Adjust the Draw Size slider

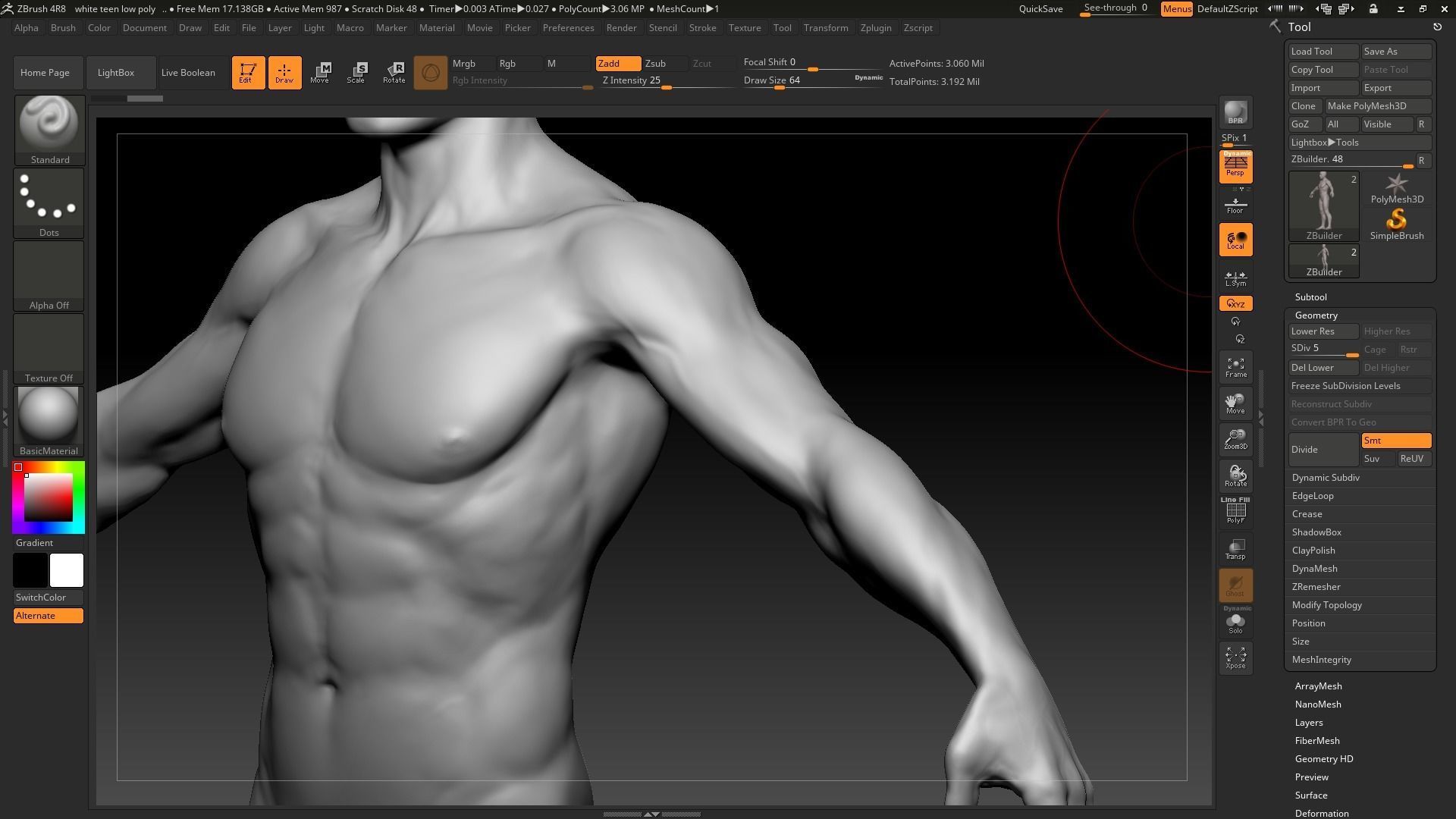[x=813, y=80]
